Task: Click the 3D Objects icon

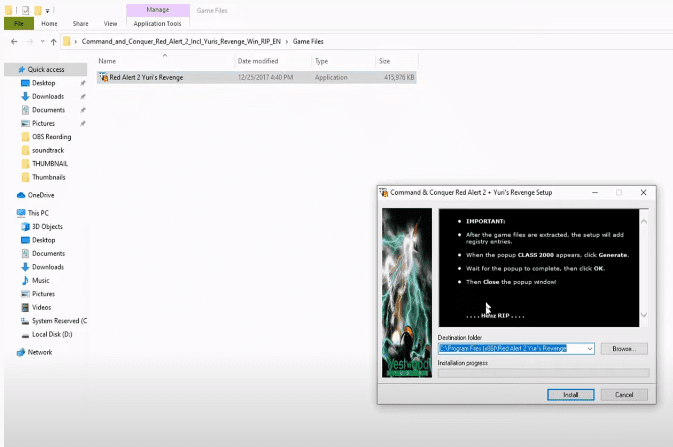Action: pos(25,226)
